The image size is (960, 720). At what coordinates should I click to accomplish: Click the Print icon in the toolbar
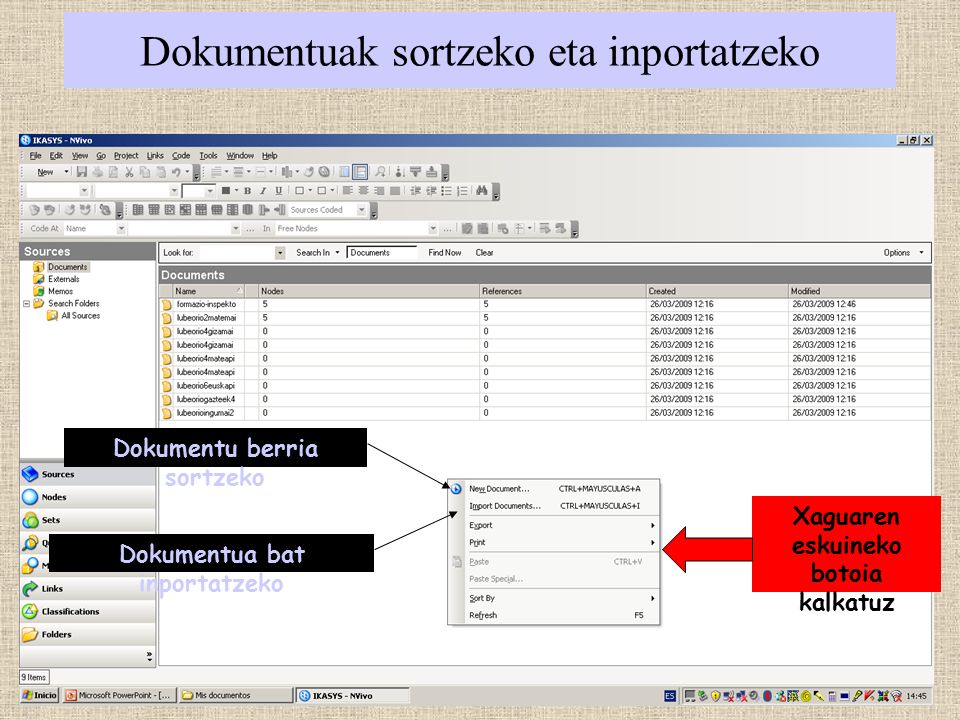pyautogui.click(x=98, y=172)
